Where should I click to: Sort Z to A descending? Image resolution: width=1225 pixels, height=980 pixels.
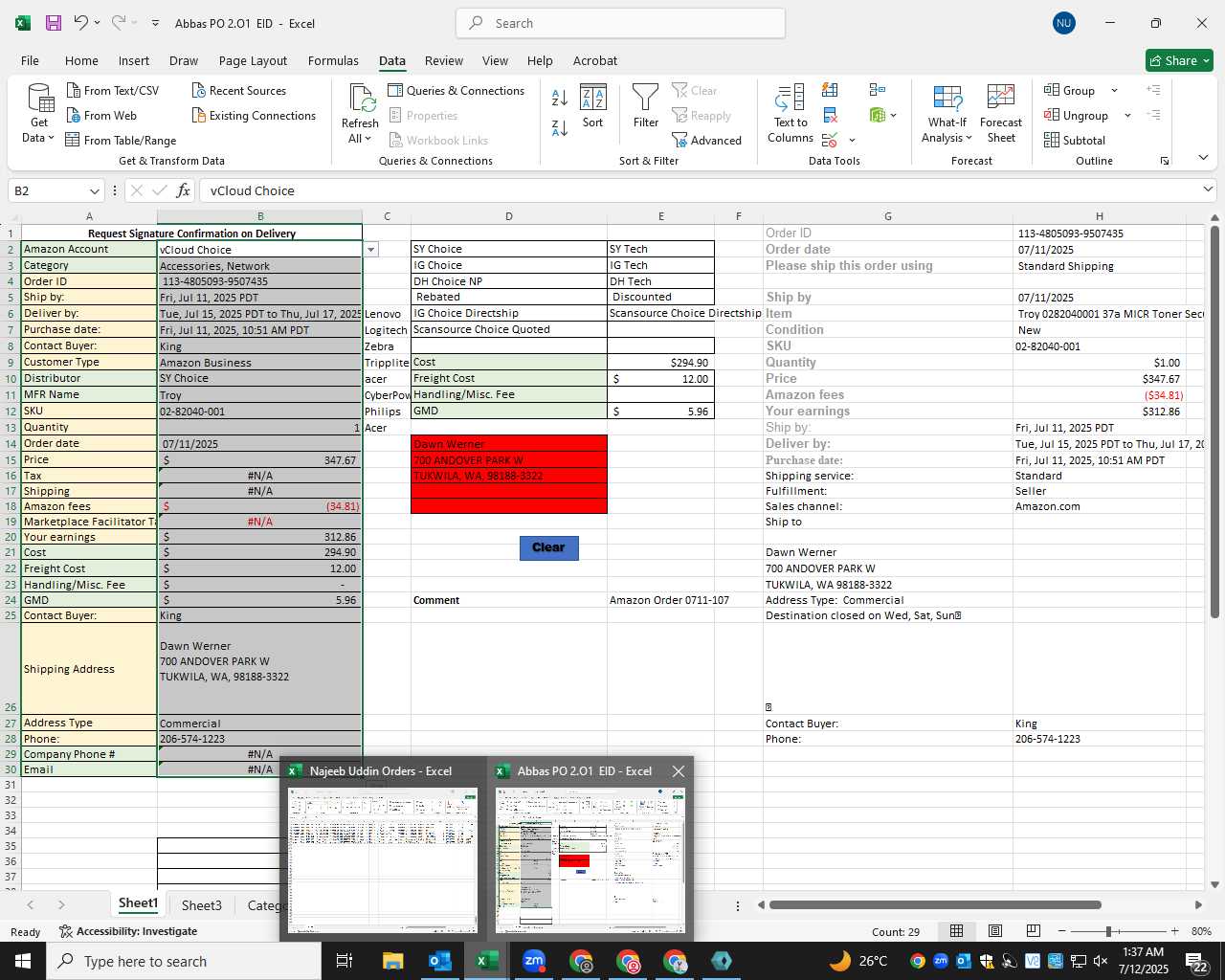(560, 127)
